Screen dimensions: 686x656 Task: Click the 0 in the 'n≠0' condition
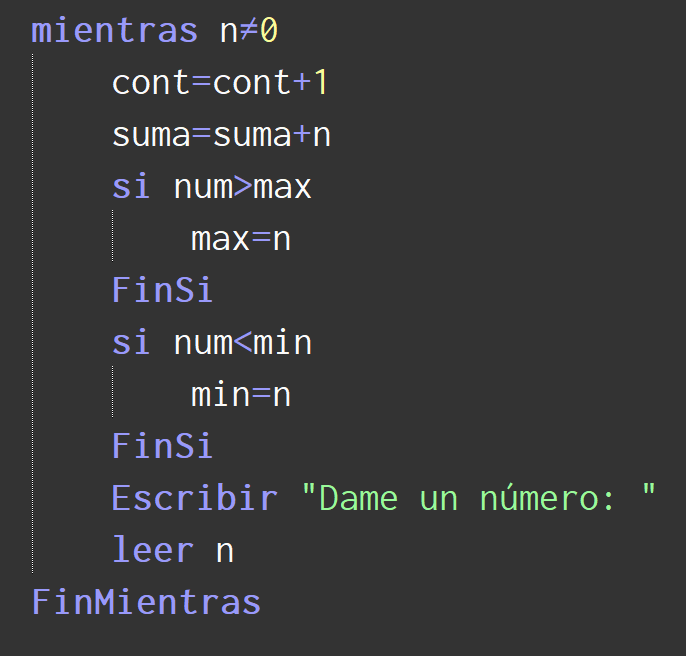click(x=269, y=31)
